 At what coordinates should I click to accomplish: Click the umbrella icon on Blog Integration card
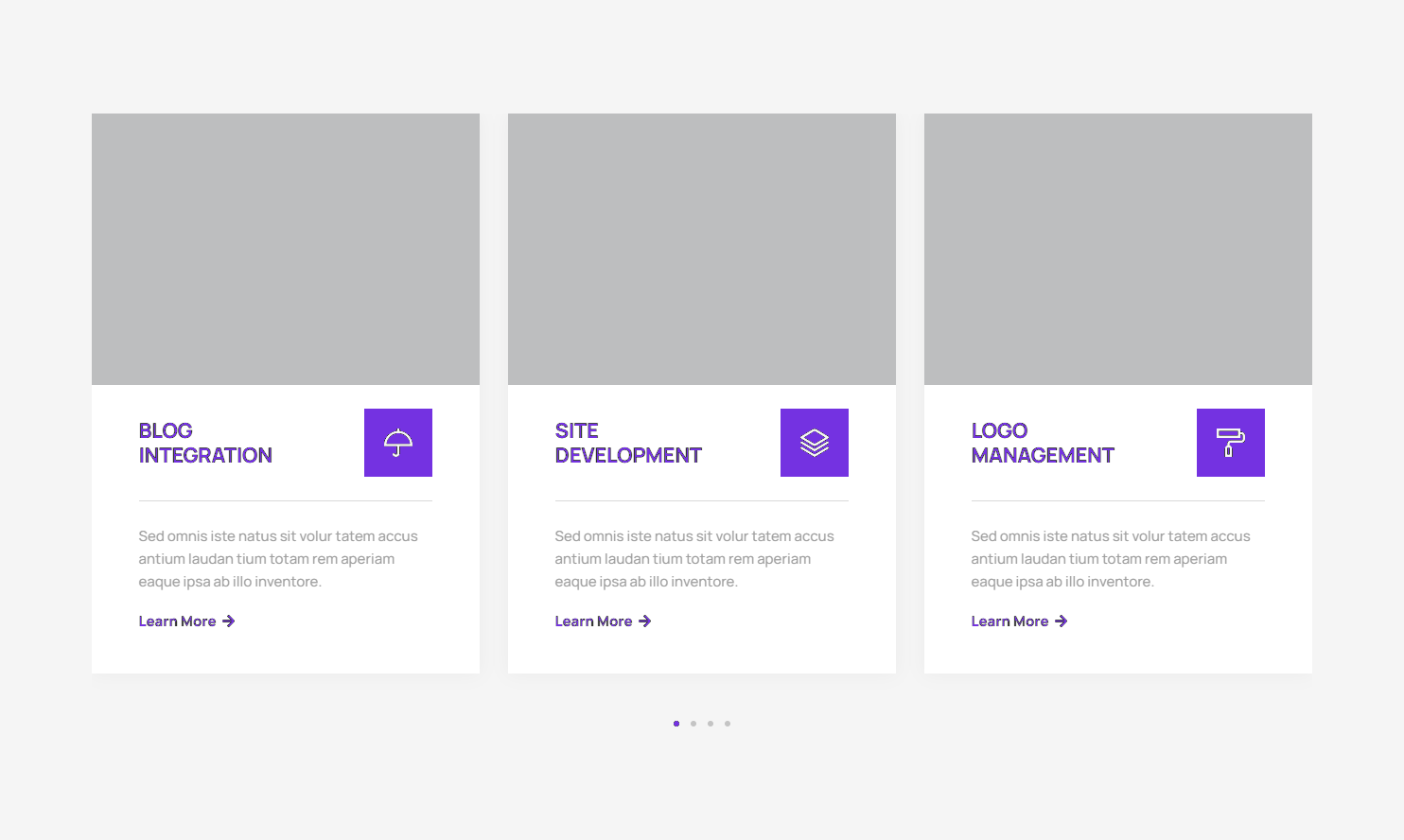tap(398, 443)
